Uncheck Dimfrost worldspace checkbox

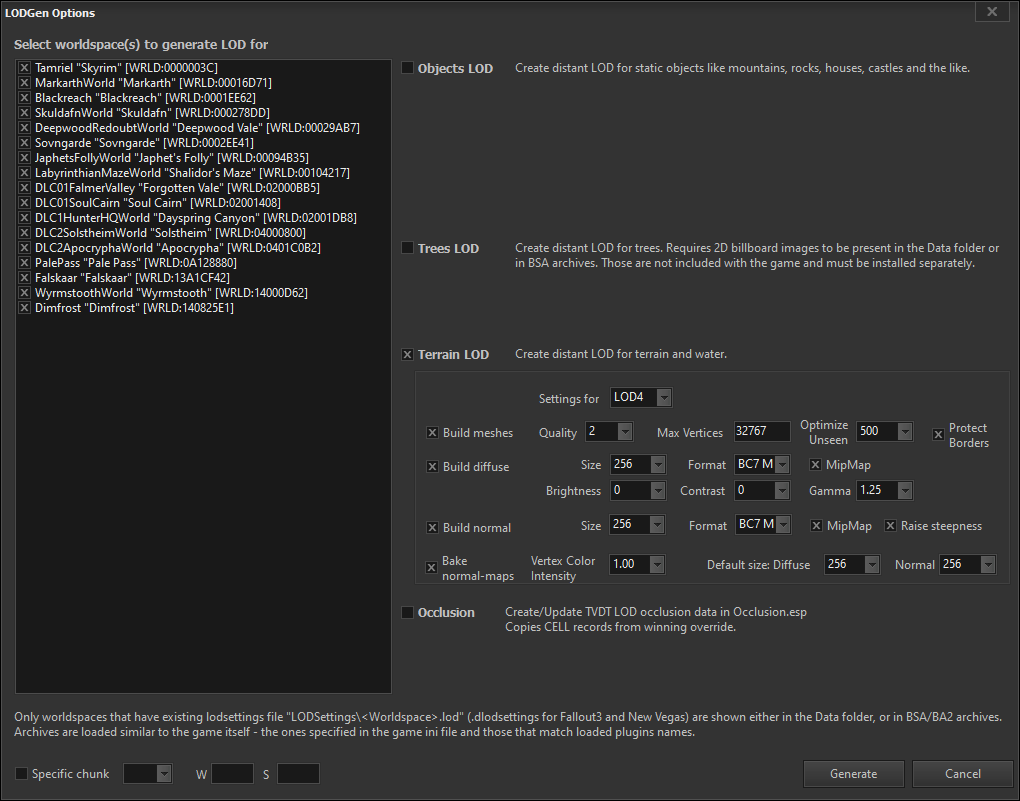click(24, 308)
